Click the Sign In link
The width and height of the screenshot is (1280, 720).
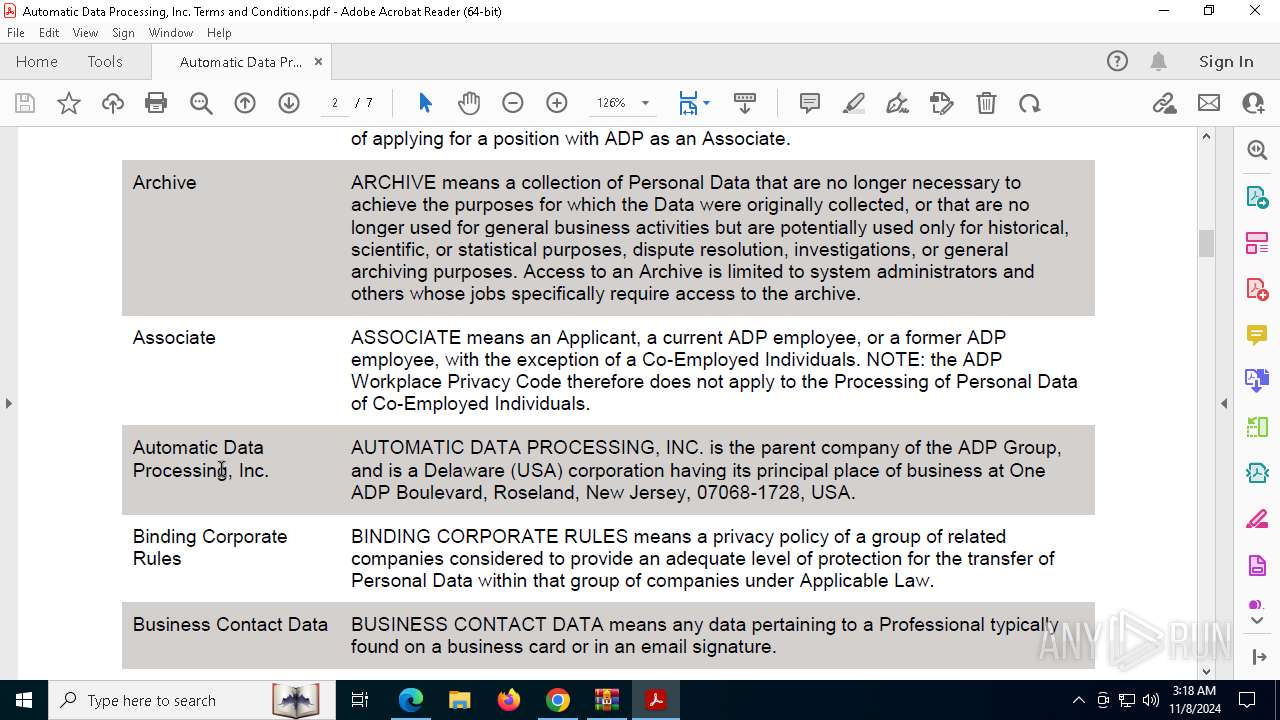(1226, 62)
